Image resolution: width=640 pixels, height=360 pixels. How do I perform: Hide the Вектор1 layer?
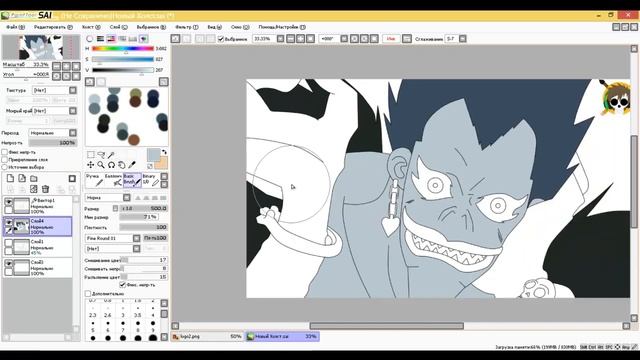(x=9, y=201)
